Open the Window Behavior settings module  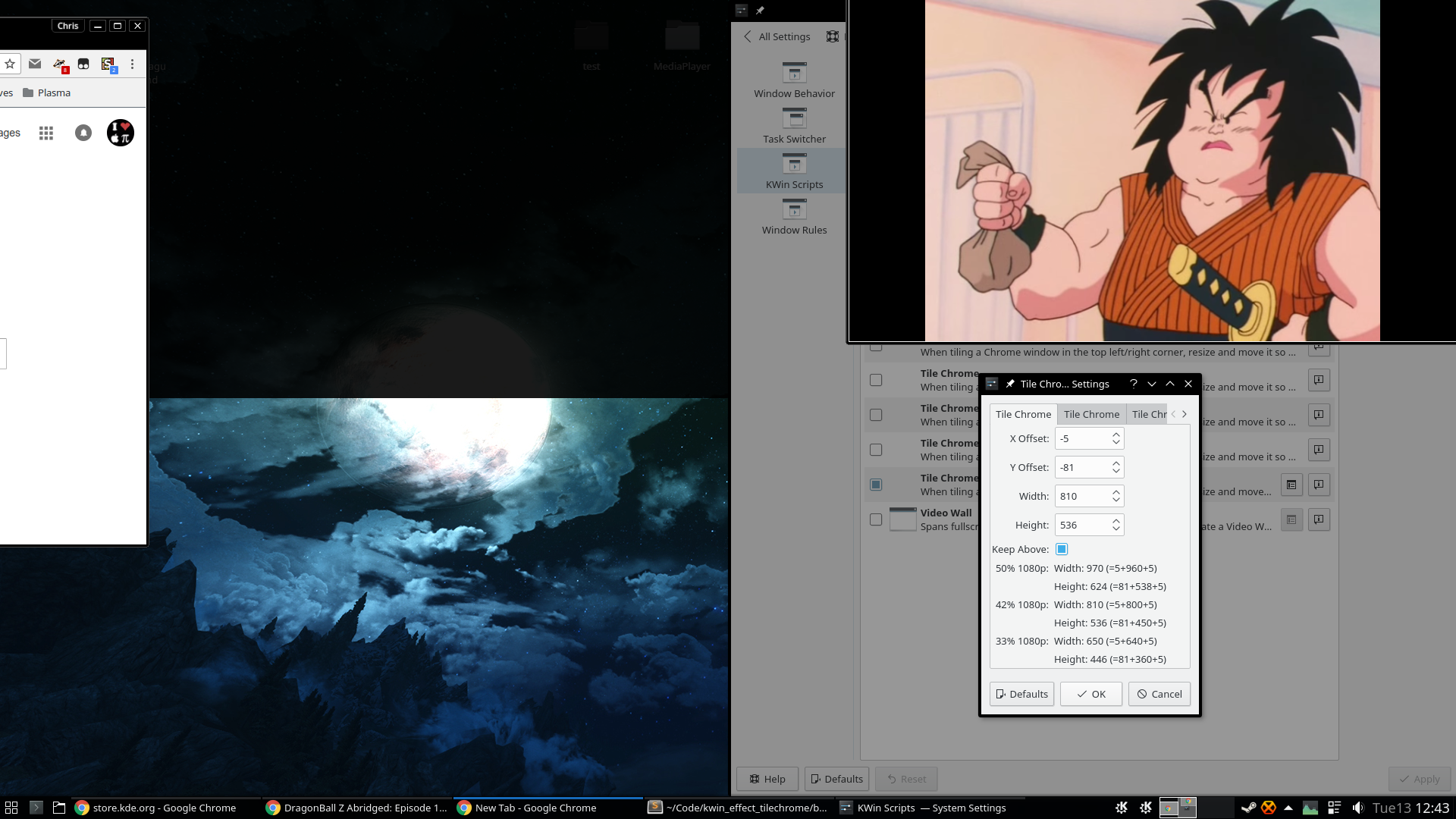794,80
